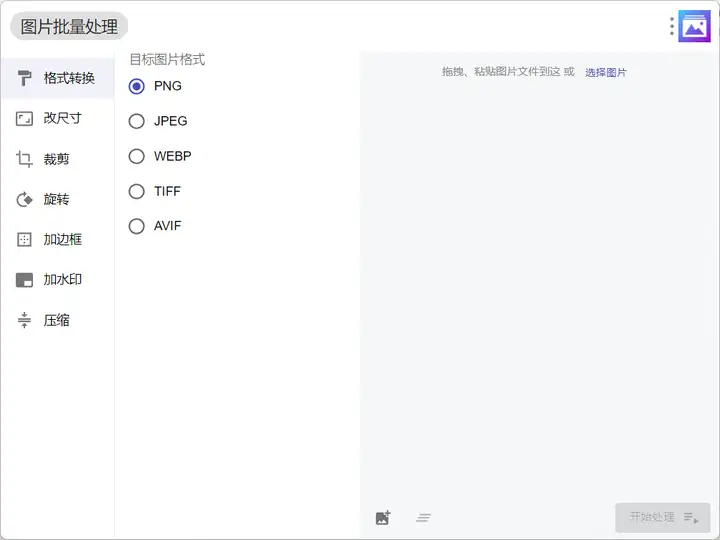The width and height of the screenshot is (720, 540).
Task: Click the border icon beside 加边框
Action: (x=24, y=239)
